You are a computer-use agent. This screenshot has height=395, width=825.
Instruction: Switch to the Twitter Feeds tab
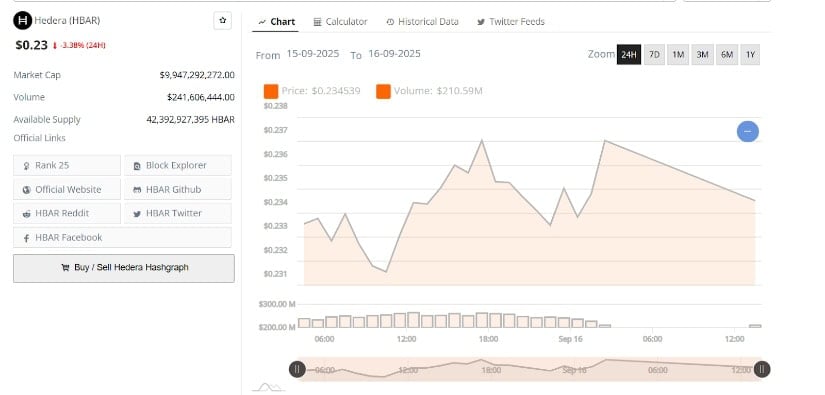(x=511, y=22)
